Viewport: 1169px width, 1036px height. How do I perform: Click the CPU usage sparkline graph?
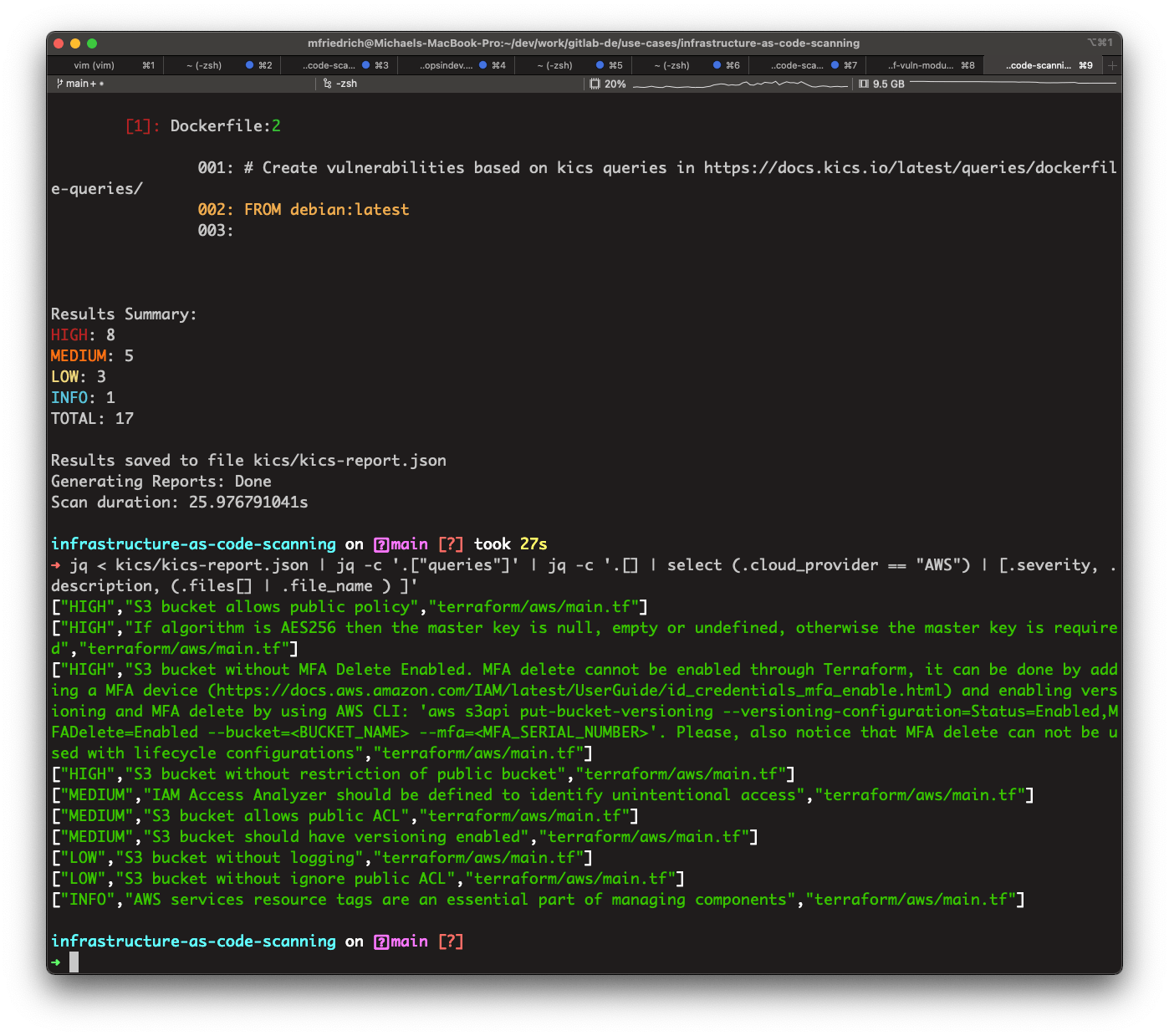[738, 84]
